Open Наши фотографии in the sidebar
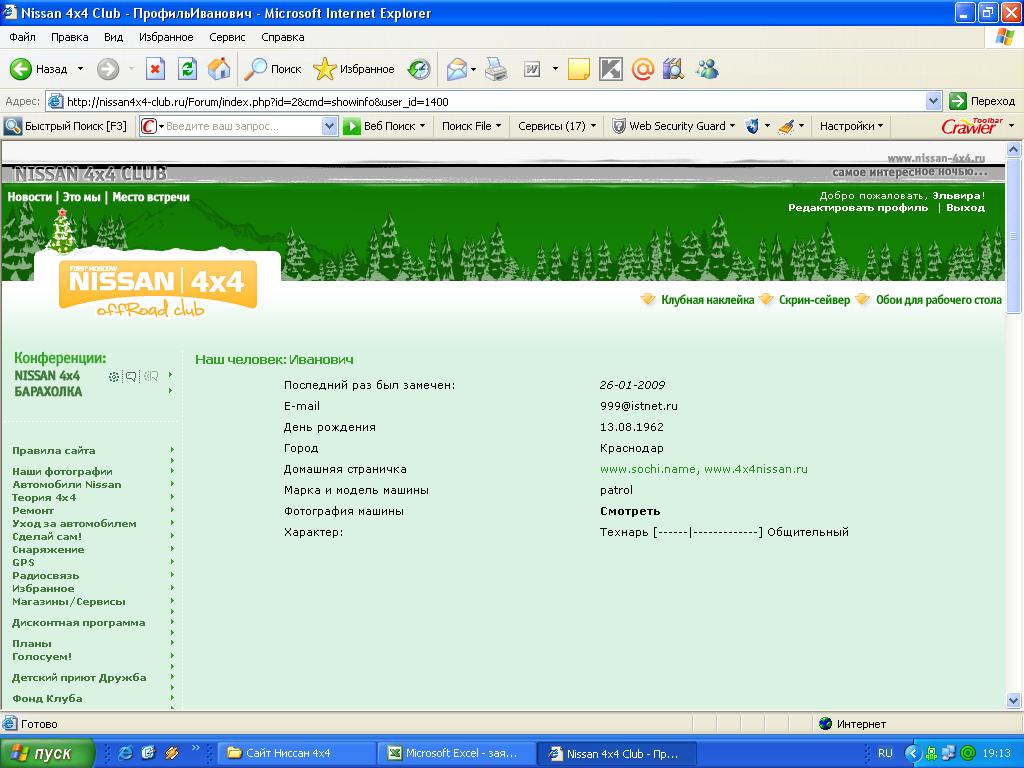The height and width of the screenshot is (768, 1024). pos(62,472)
